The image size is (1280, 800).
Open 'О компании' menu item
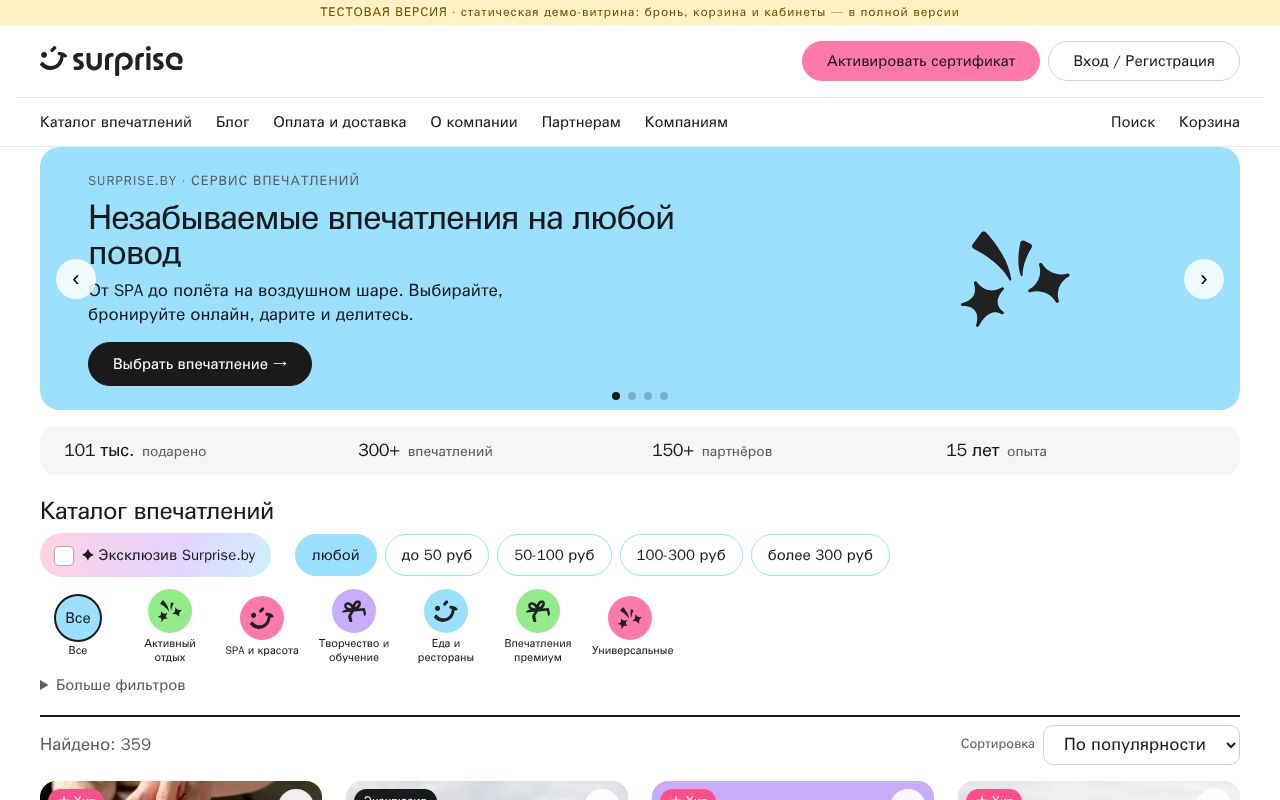point(474,122)
